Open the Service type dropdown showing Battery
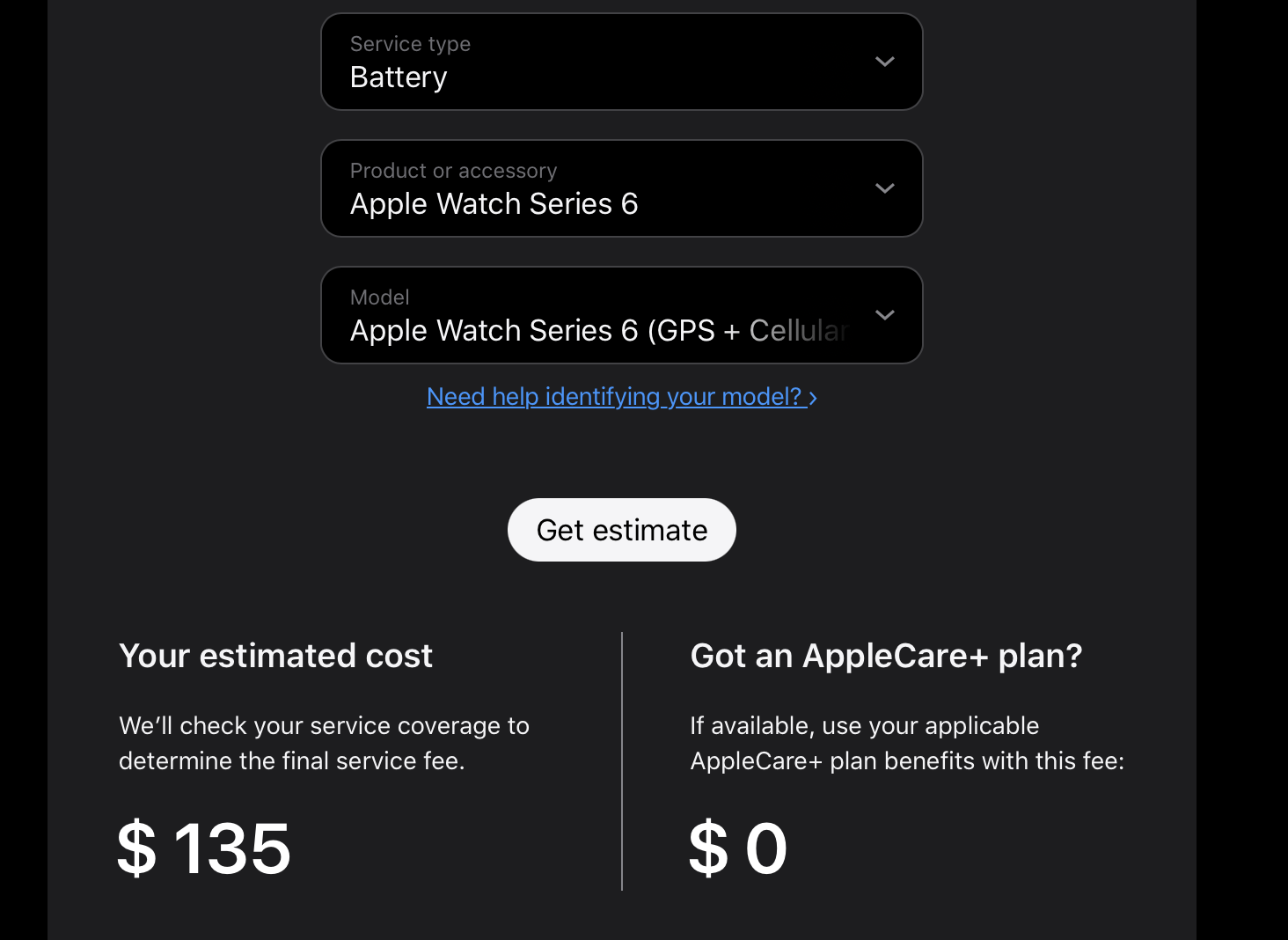 click(x=621, y=62)
